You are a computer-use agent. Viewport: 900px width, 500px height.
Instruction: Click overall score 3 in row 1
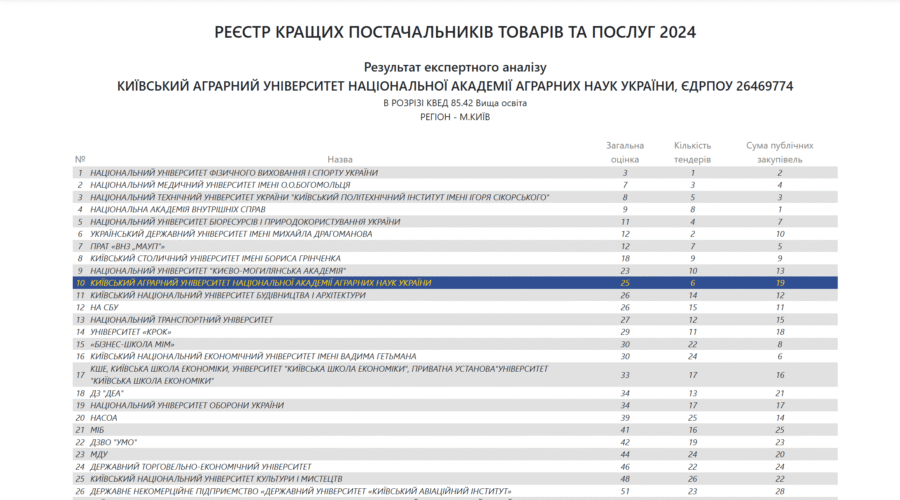click(x=625, y=173)
